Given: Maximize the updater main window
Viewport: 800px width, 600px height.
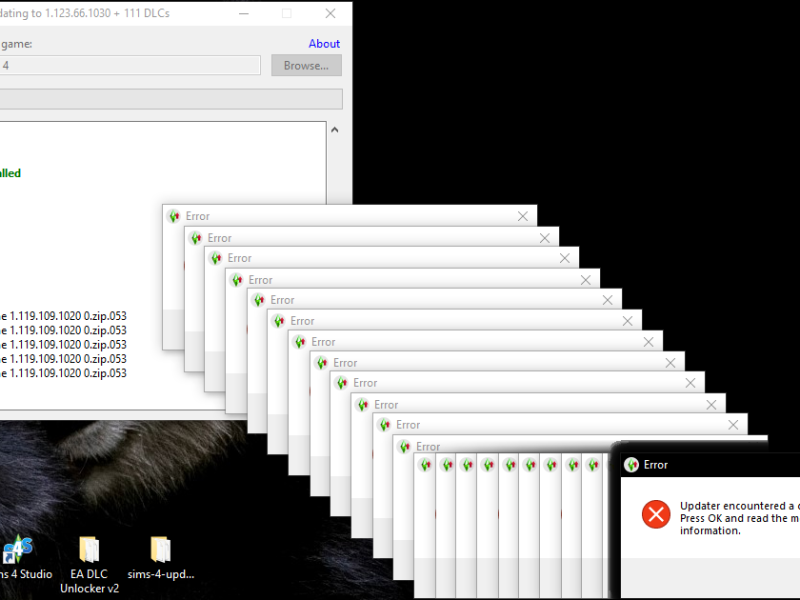Looking at the screenshot, I should [287, 14].
